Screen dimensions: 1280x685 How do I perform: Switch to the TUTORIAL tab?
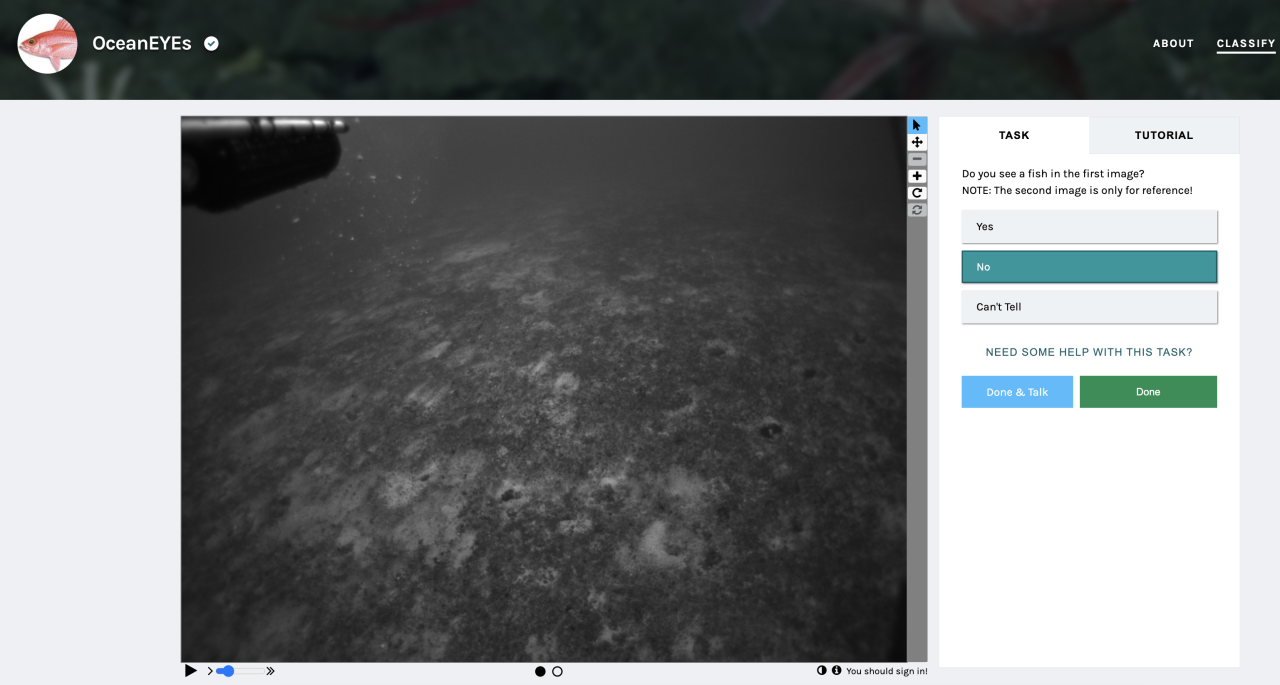1164,135
